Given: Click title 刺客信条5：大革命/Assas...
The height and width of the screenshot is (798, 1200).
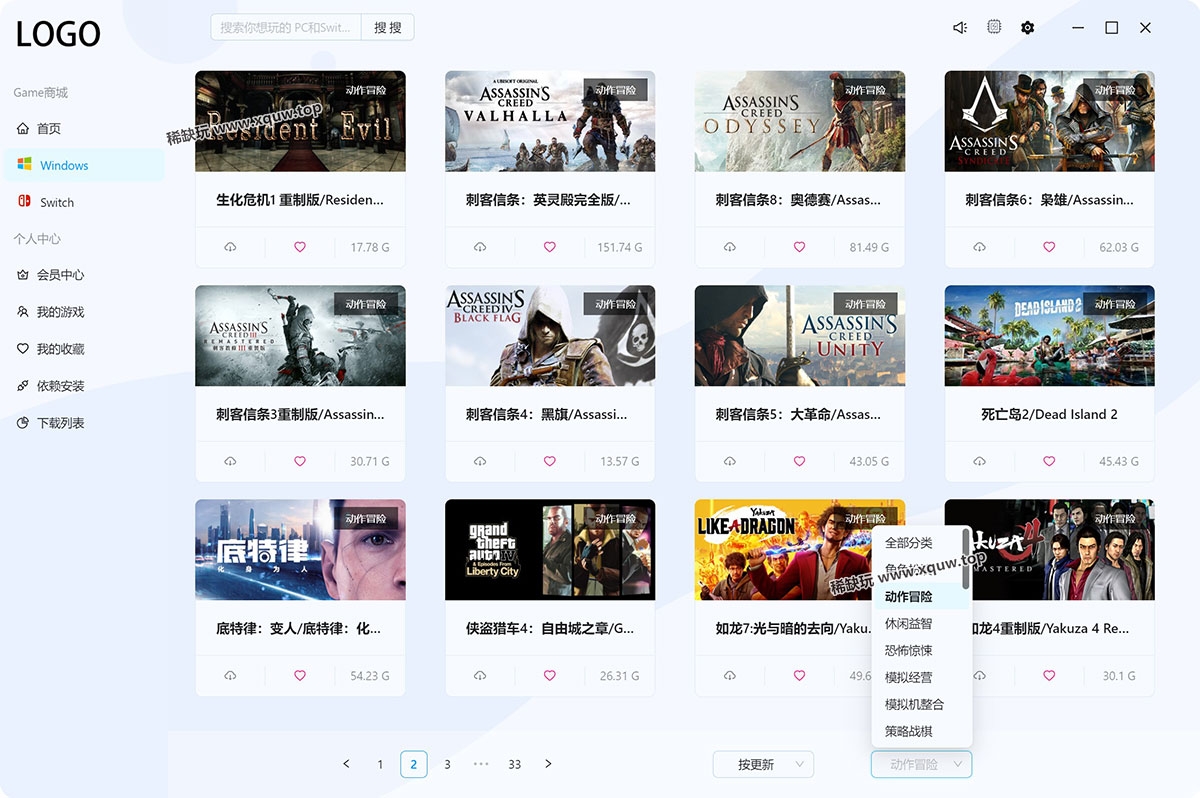Looking at the screenshot, I should [798, 414].
